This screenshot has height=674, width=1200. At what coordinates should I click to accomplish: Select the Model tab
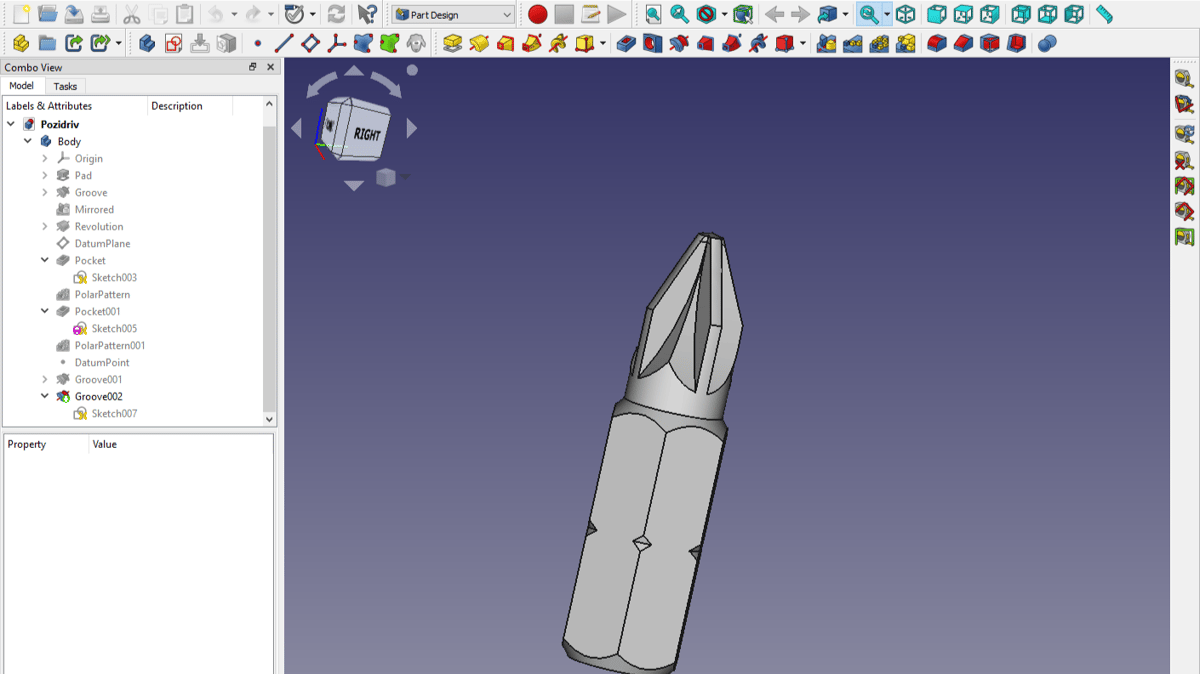pos(21,86)
